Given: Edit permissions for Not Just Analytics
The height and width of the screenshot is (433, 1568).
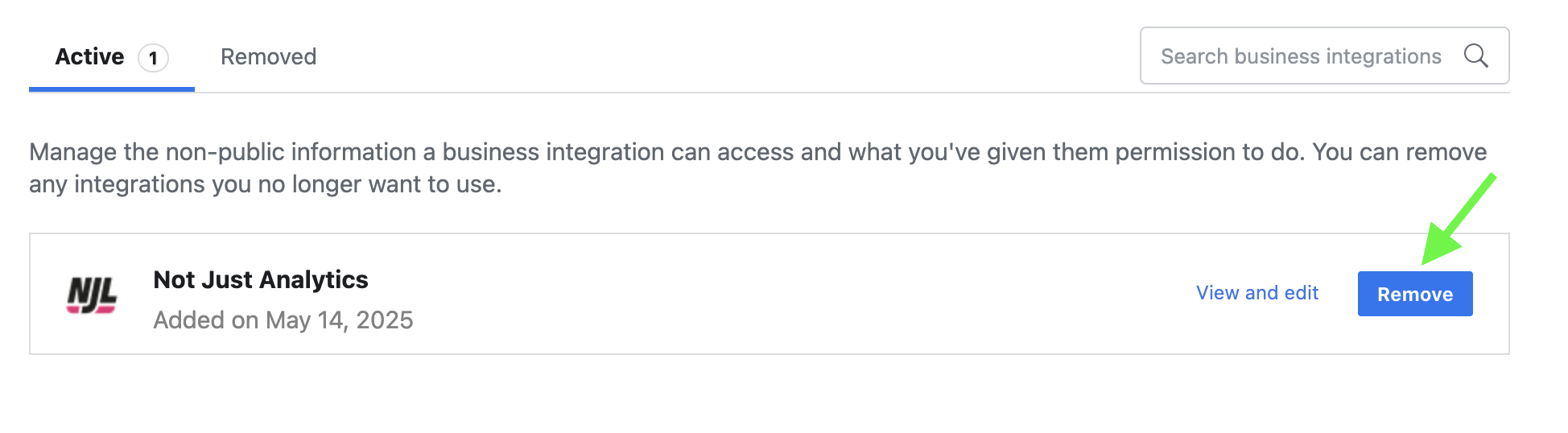Looking at the screenshot, I should pyautogui.click(x=1257, y=293).
